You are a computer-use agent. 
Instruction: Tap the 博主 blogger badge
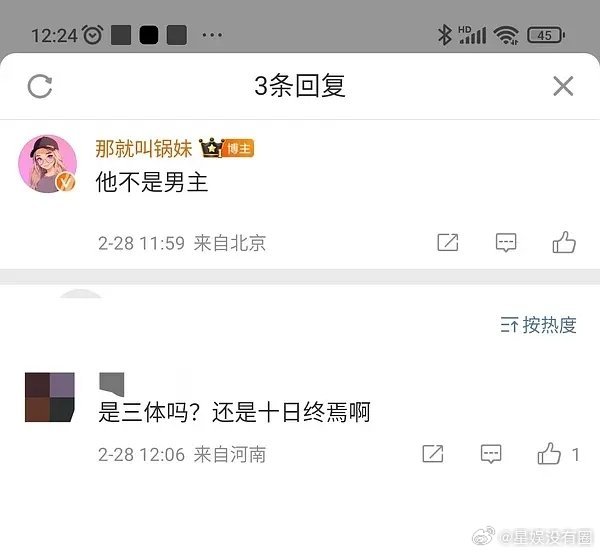pos(238,148)
